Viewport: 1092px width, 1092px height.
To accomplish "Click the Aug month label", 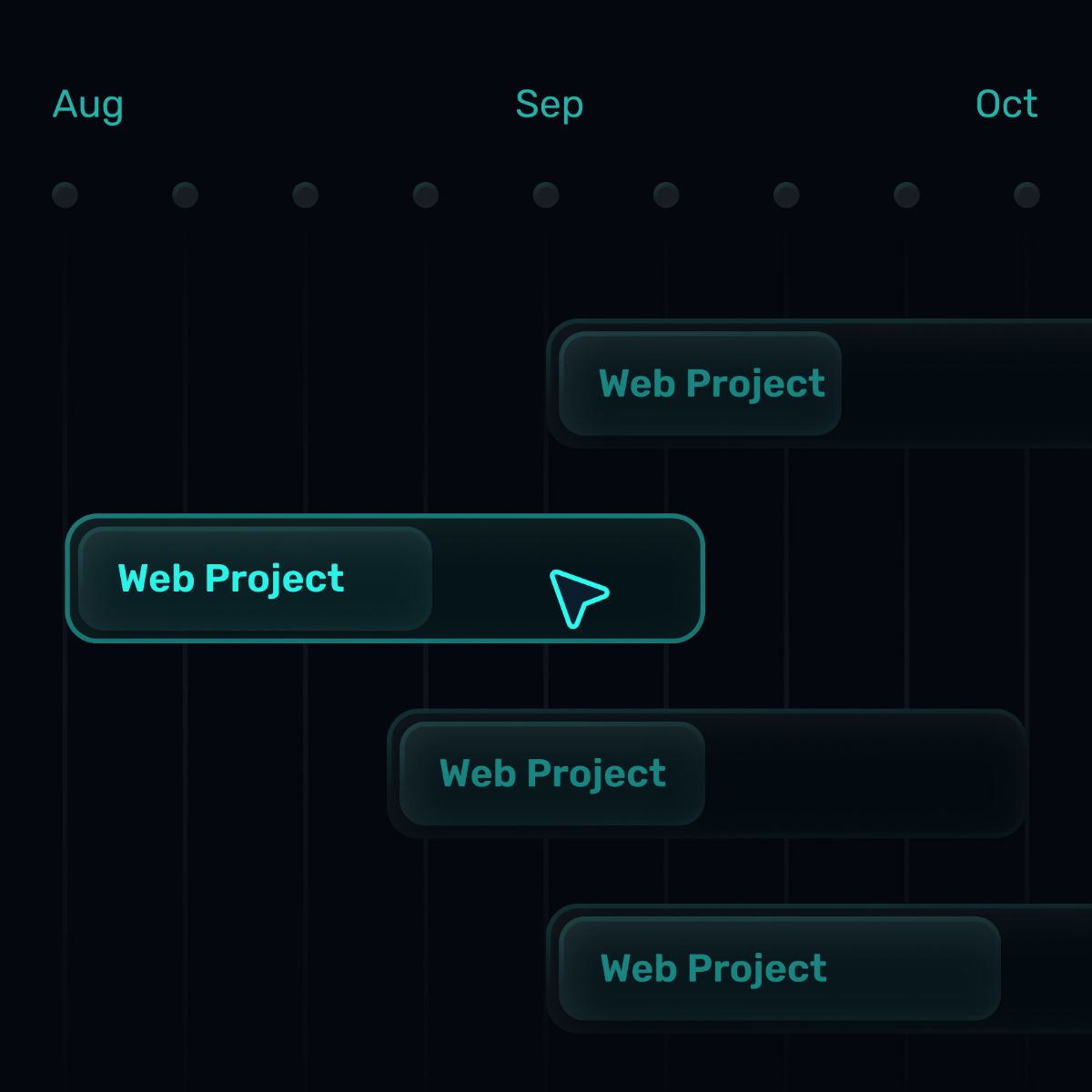I will tap(88, 105).
